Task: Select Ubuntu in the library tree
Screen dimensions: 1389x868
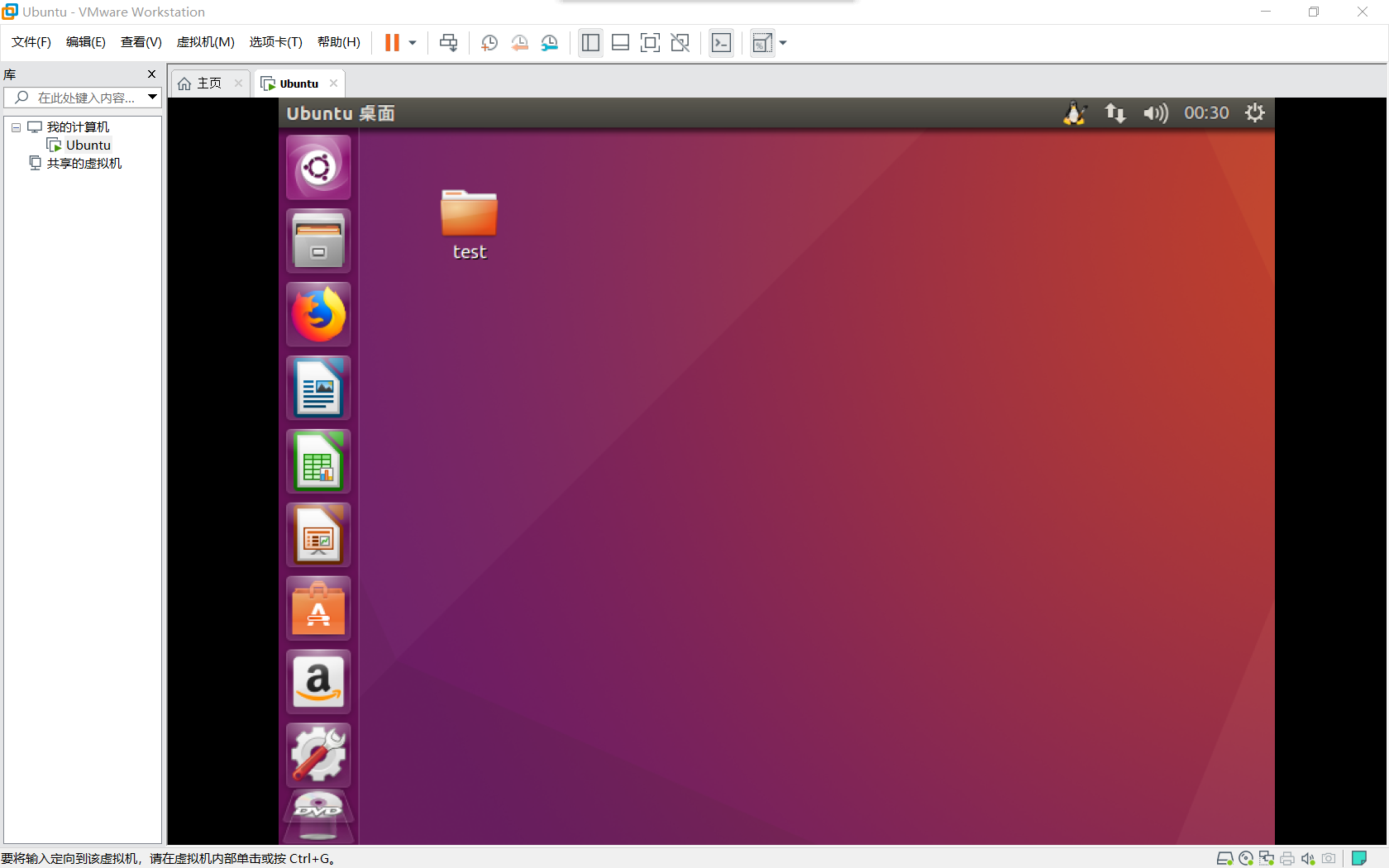Action: pyautogui.click(x=88, y=145)
